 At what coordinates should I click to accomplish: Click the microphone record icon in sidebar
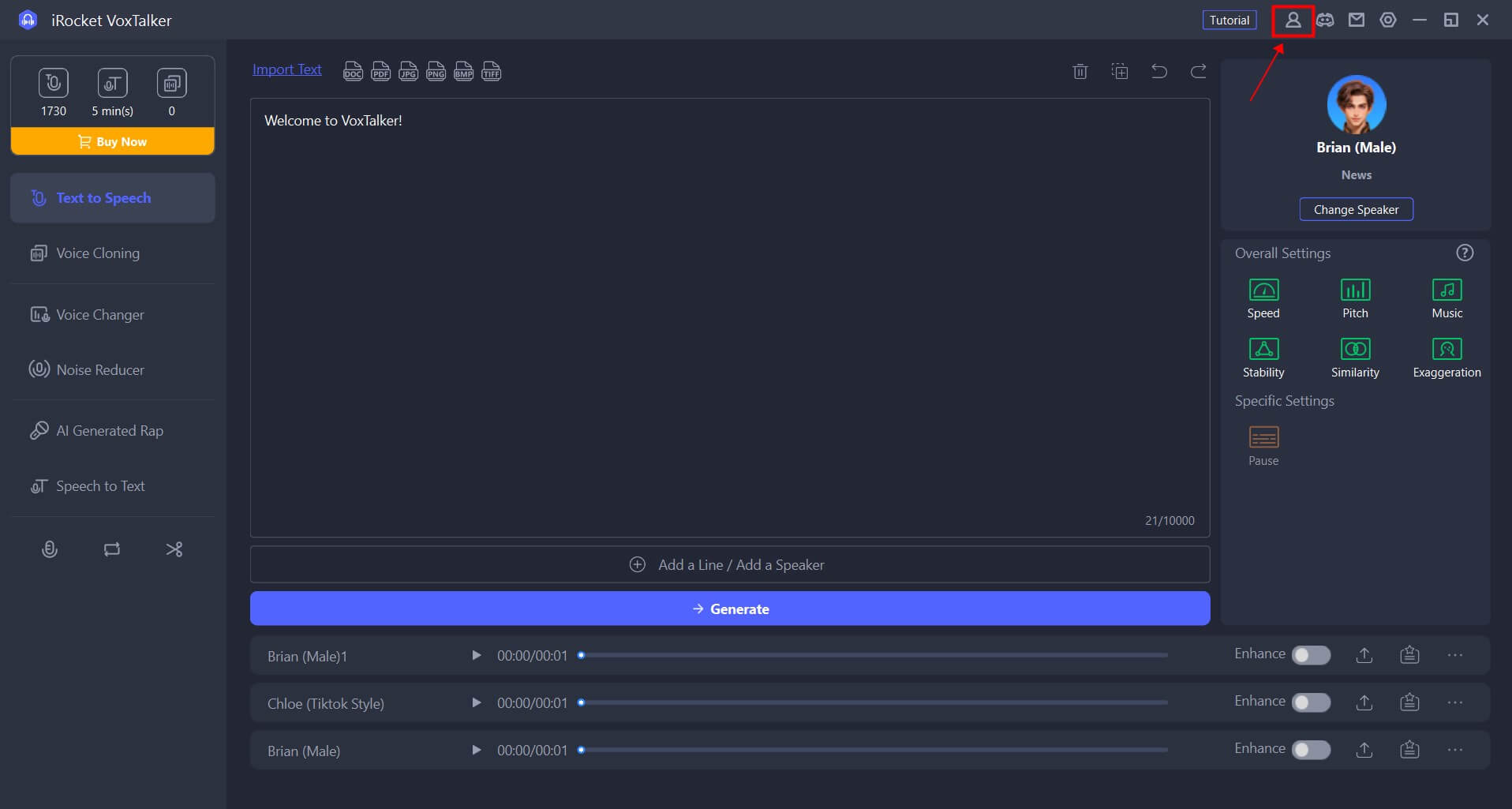pos(50,549)
